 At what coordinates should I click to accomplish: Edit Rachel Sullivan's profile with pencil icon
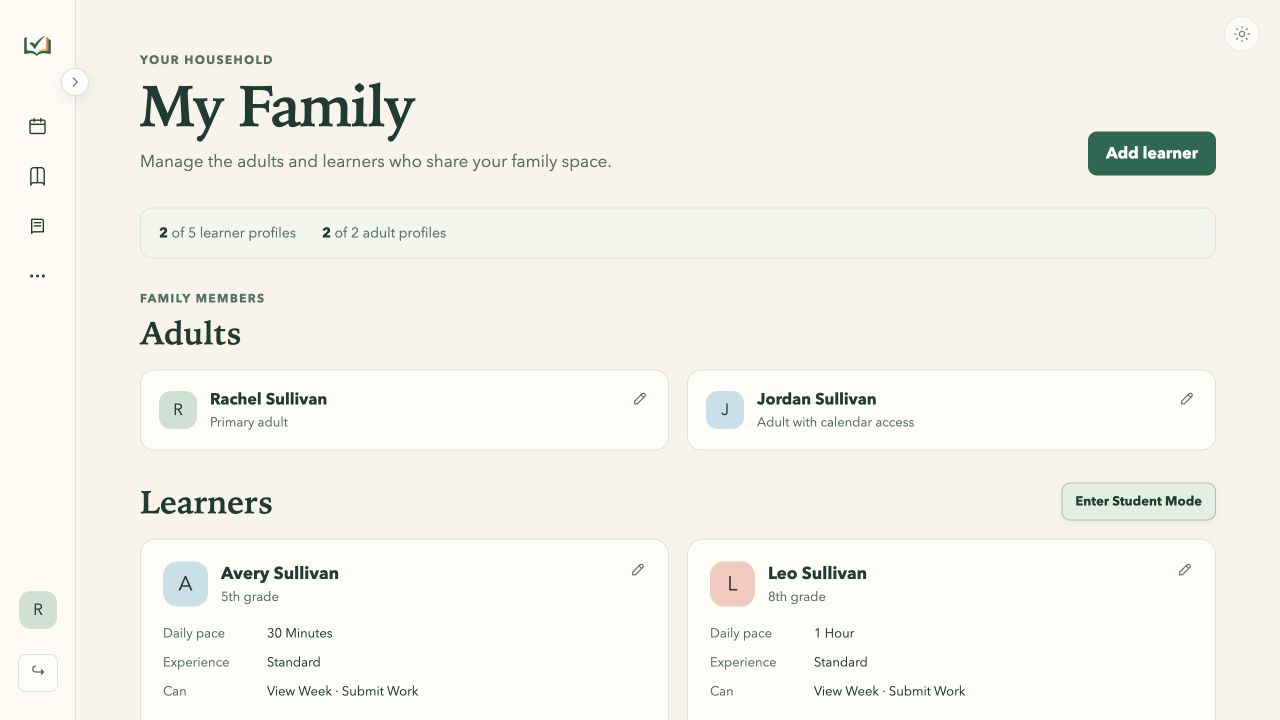point(640,399)
